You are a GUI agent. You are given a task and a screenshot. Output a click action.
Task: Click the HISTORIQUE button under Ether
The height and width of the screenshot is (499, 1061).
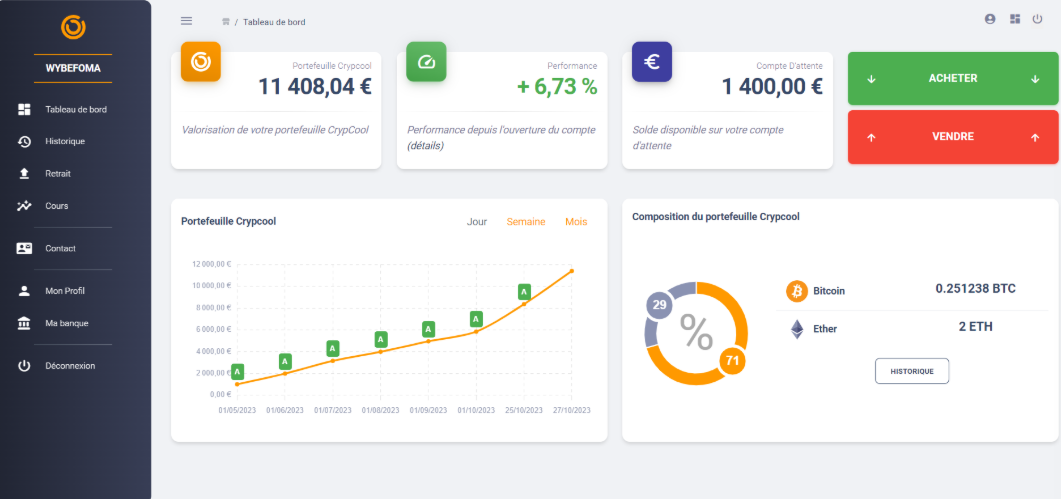click(912, 371)
